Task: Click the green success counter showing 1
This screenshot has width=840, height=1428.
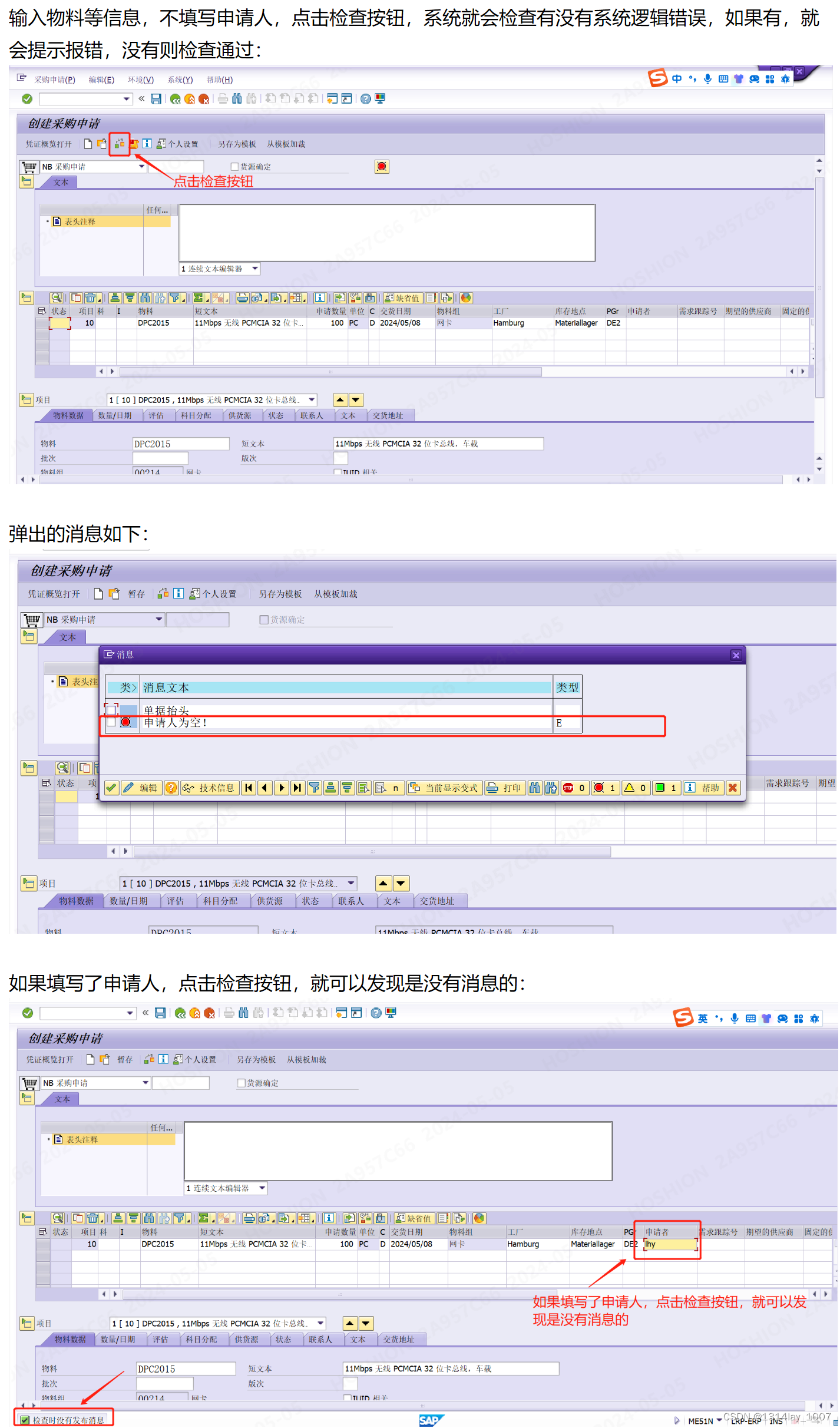Action: coord(666,788)
